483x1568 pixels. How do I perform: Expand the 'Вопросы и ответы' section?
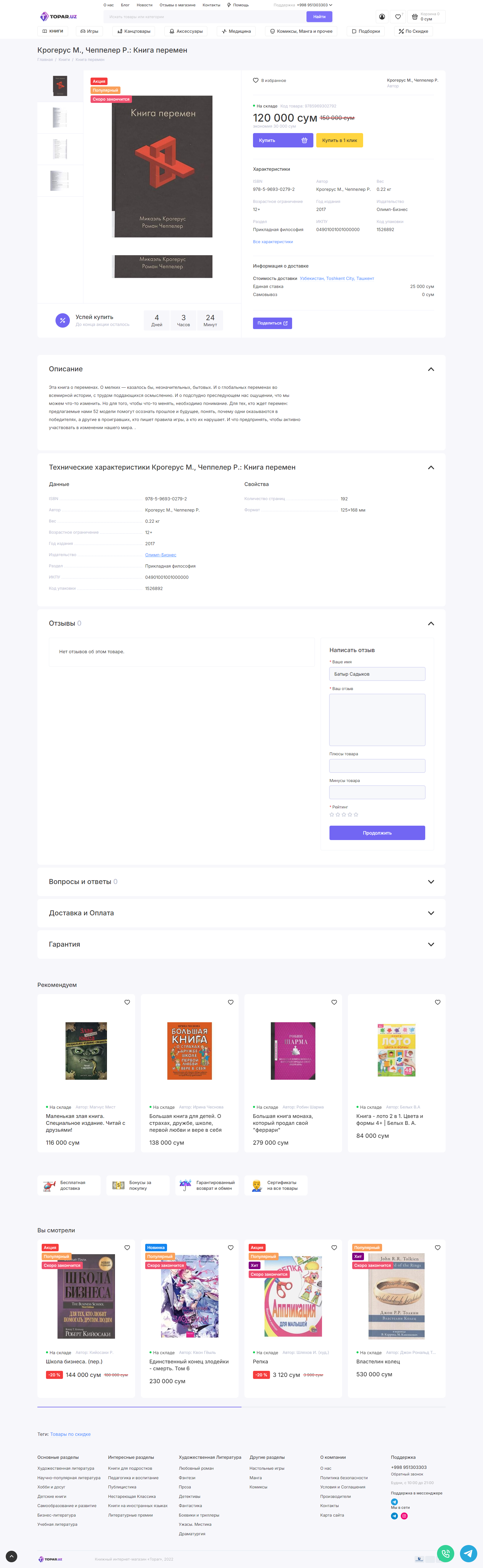[x=431, y=881]
